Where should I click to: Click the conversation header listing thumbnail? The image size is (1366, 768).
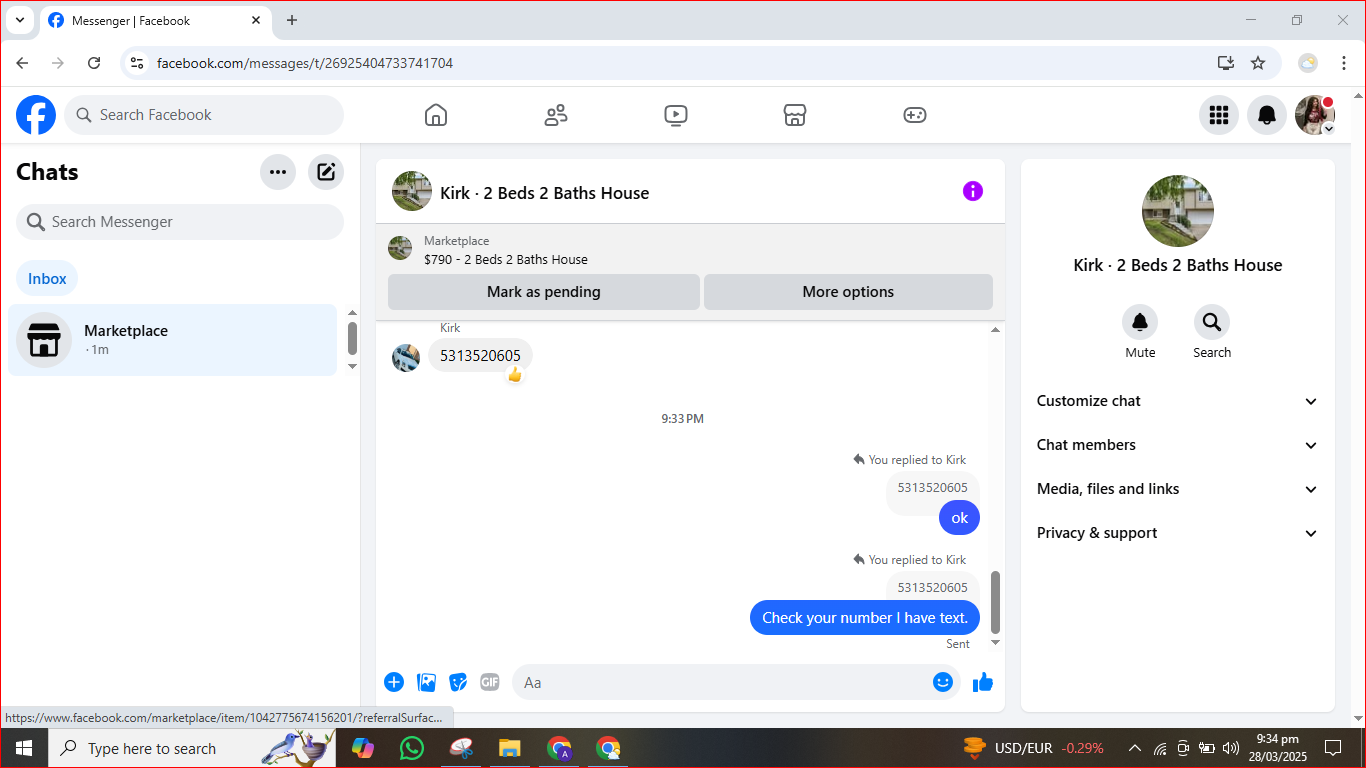coord(412,191)
